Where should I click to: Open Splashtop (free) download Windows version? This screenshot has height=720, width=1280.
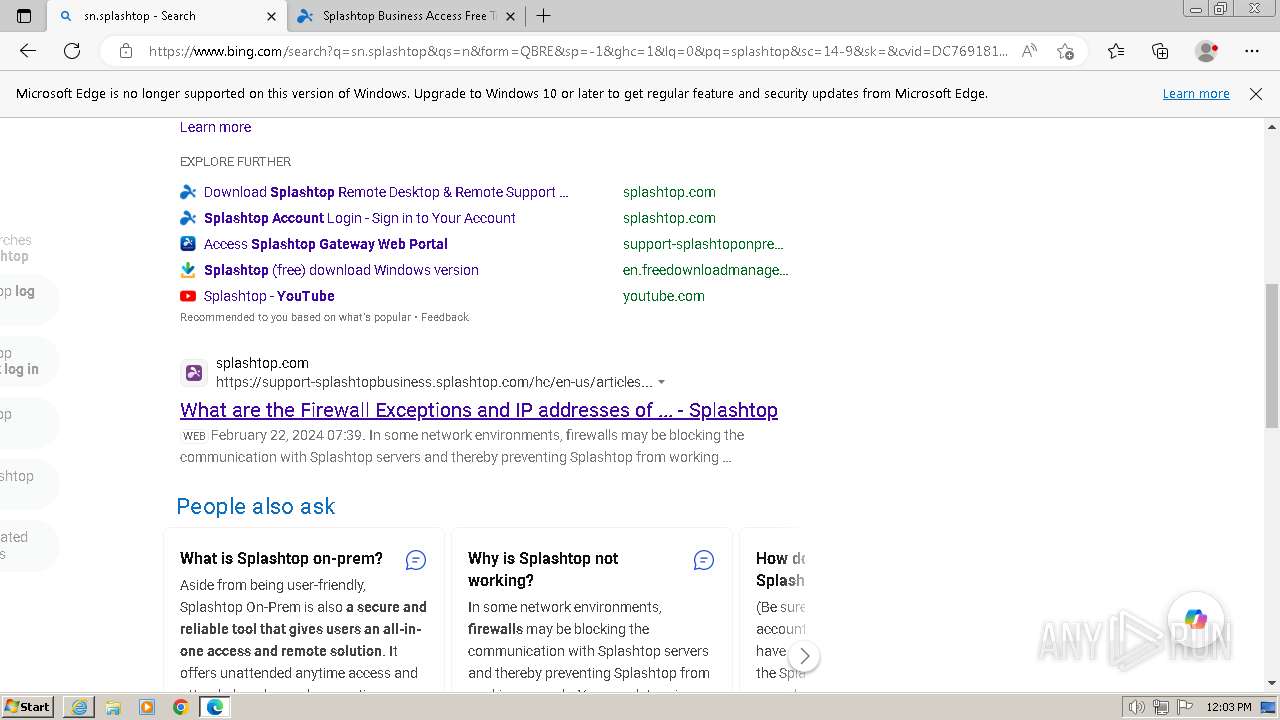click(x=341, y=270)
